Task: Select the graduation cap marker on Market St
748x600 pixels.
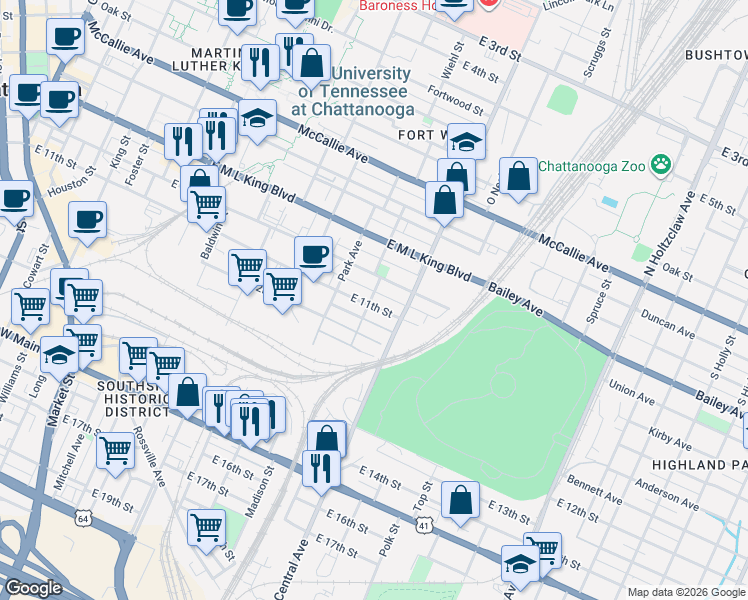Action: pos(60,359)
